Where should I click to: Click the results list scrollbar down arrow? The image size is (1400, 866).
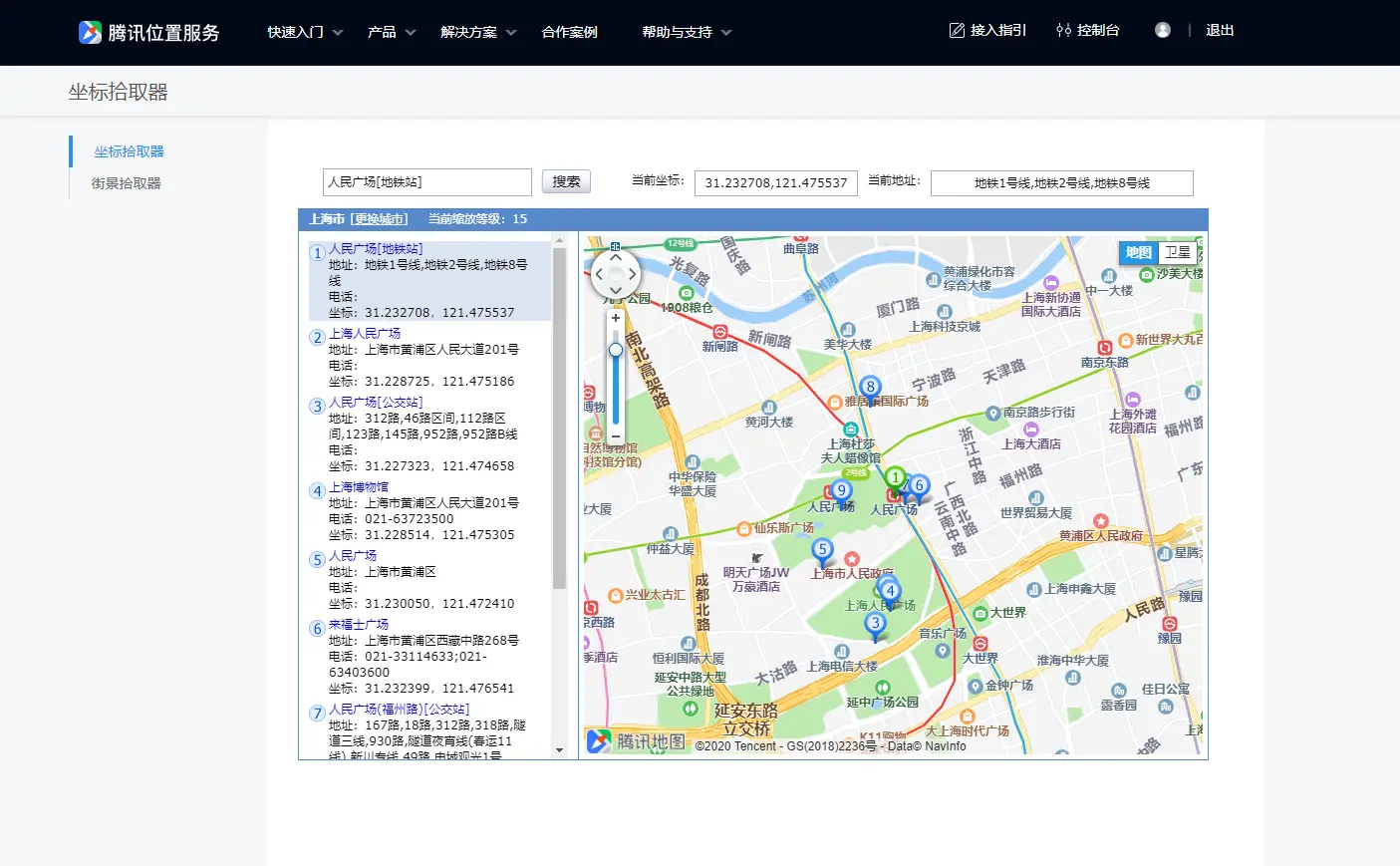(559, 750)
